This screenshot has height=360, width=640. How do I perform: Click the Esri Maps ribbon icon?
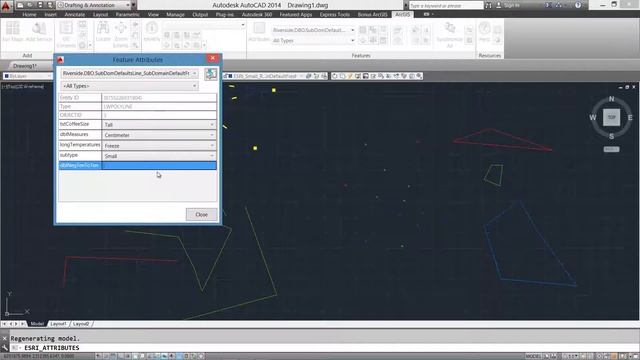click(13, 32)
